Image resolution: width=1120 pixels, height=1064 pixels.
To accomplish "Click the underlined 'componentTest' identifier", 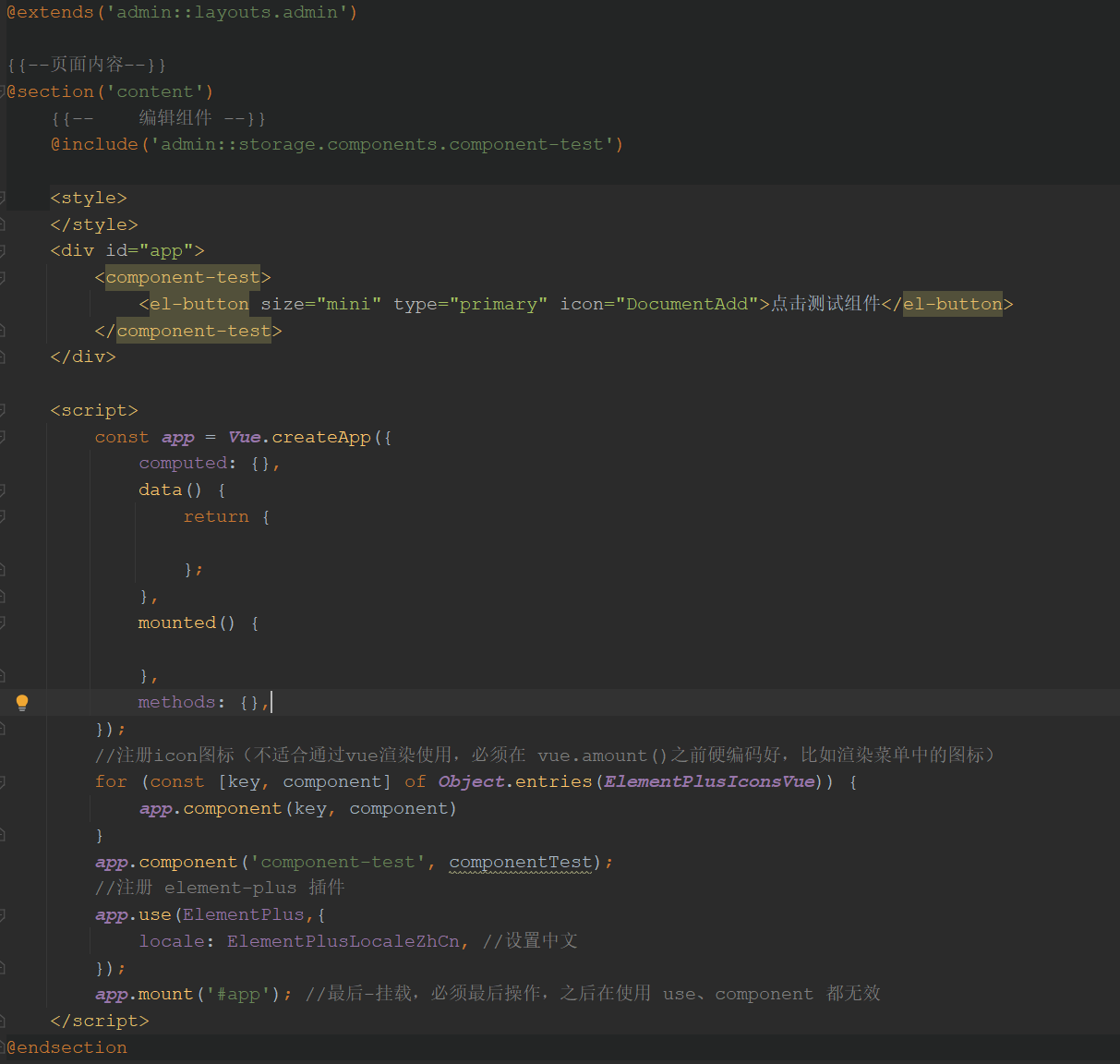I will (521, 863).
